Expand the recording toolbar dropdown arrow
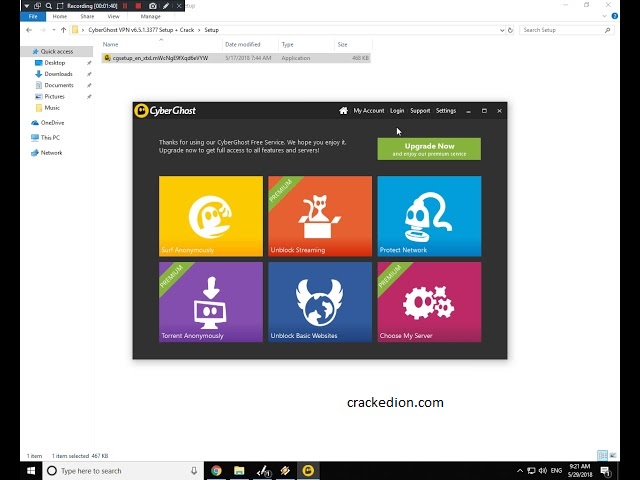This screenshot has height=480, width=640. coord(27,6)
